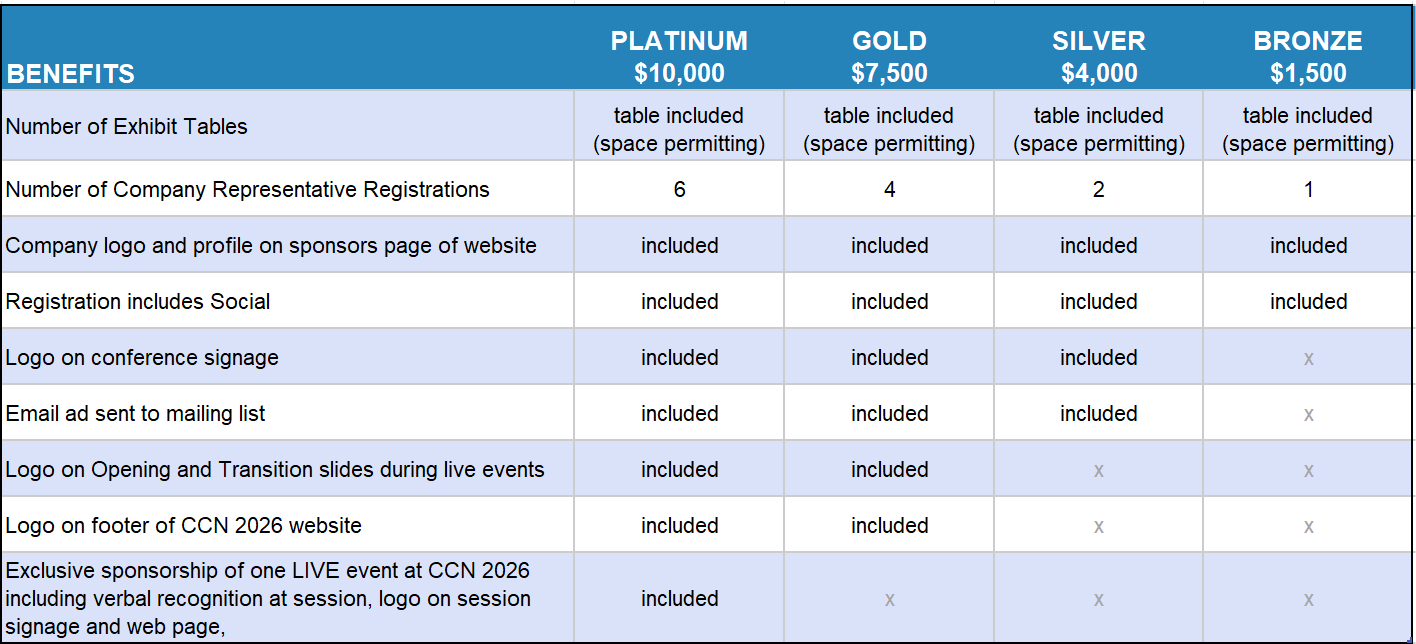
Task: Select Logo on footer of CCN 2026 website label
Action: [x=184, y=526]
